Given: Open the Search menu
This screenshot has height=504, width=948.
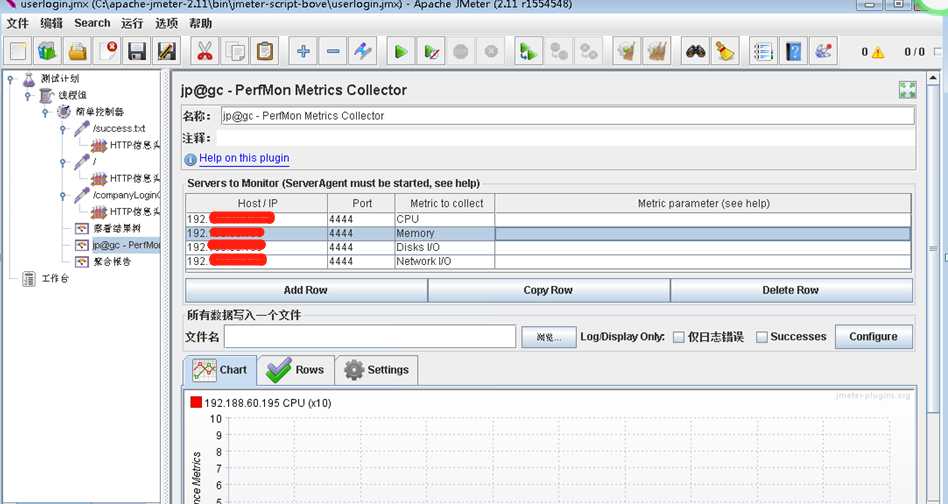Looking at the screenshot, I should point(92,23).
